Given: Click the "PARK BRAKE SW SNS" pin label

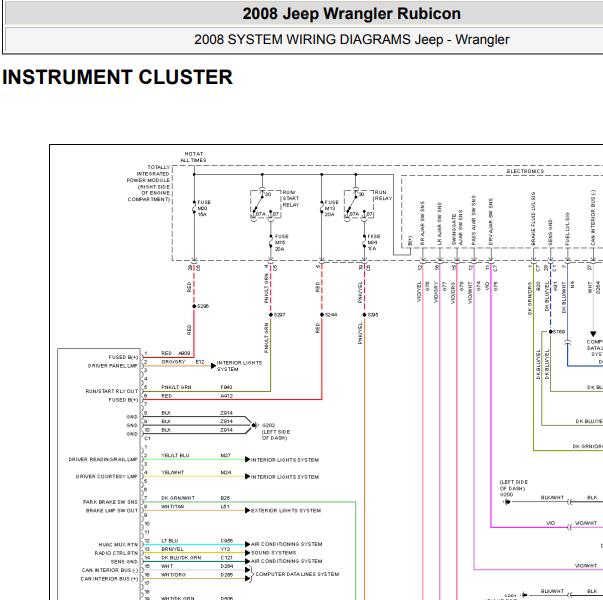Looking at the screenshot, I should pos(110,502).
